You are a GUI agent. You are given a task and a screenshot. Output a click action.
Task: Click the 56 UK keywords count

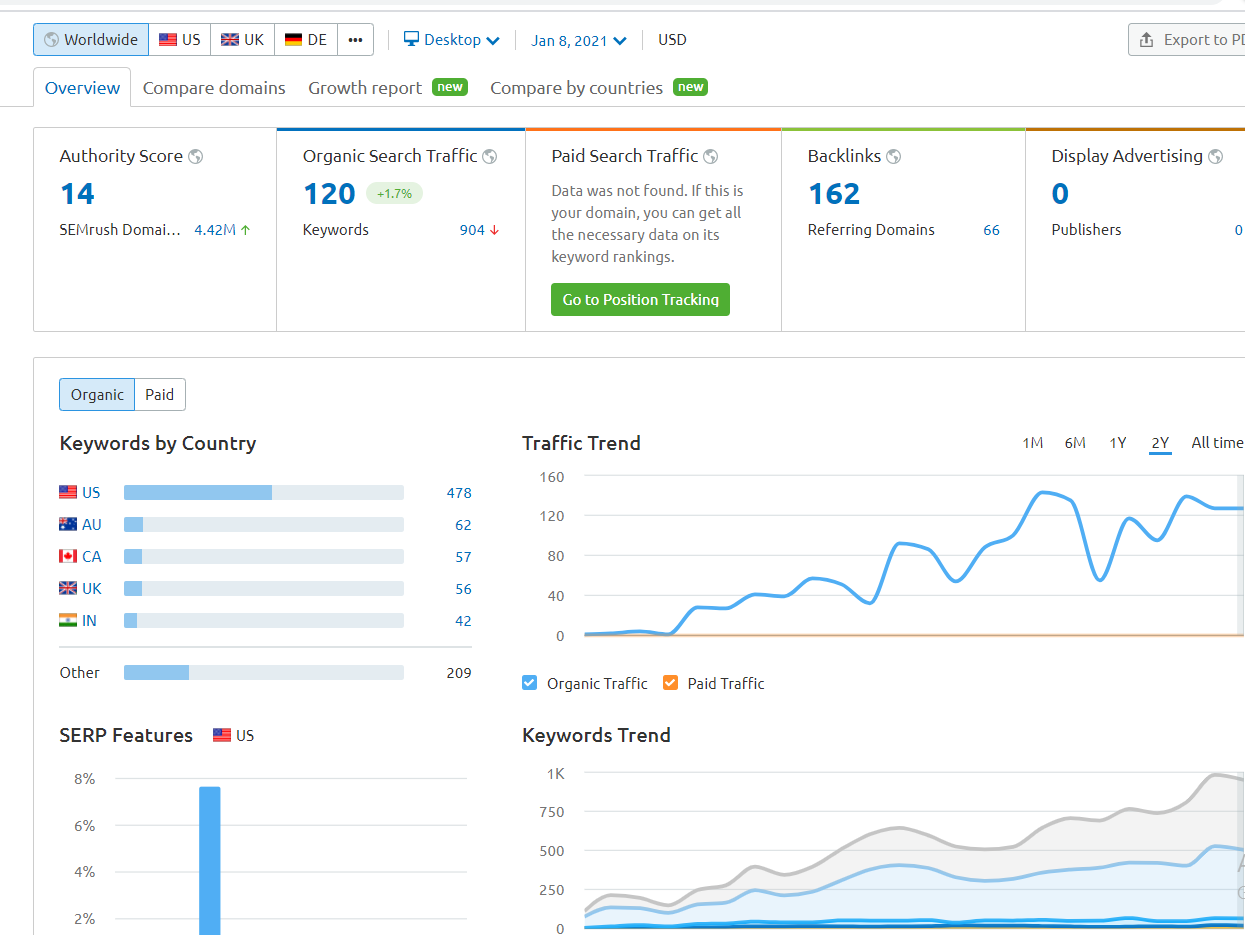tap(463, 589)
